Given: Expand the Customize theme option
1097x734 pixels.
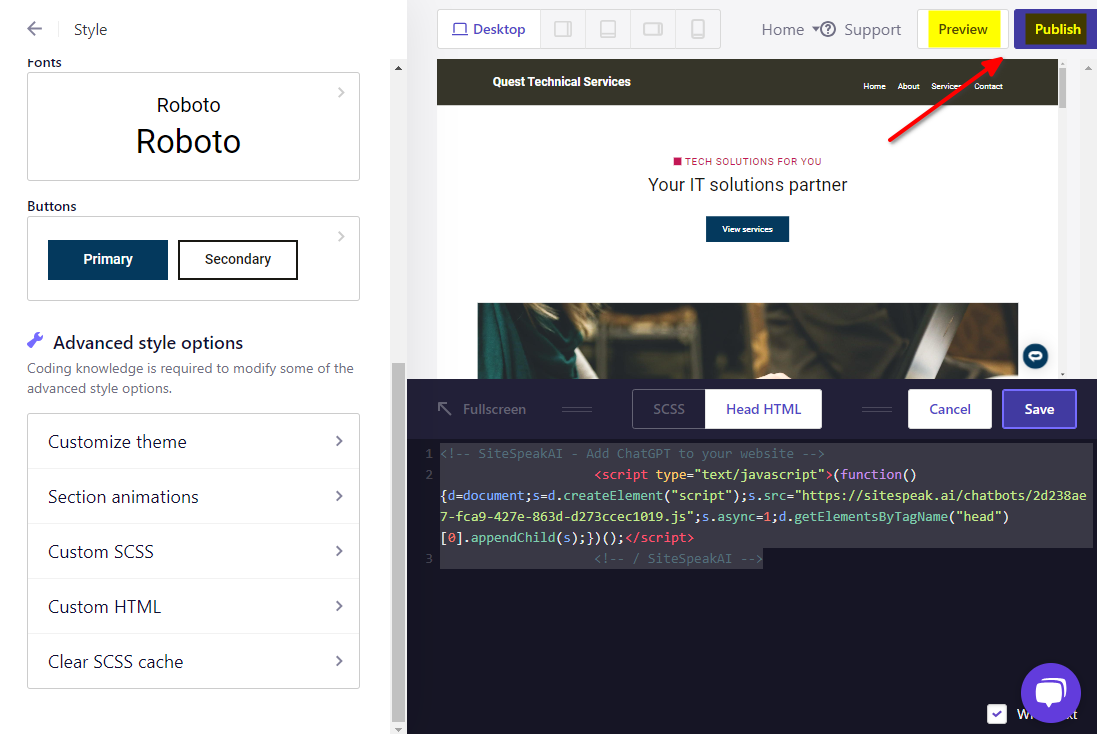Looking at the screenshot, I should point(193,441).
